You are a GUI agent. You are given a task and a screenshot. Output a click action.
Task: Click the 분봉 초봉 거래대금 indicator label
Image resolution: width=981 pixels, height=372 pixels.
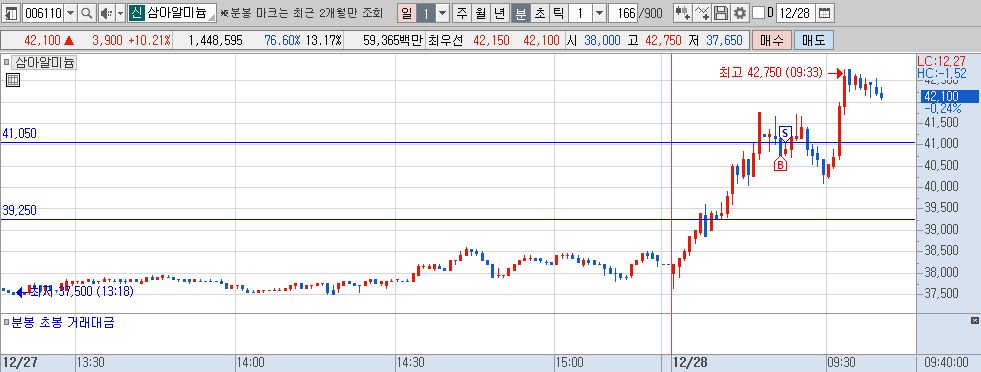point(63,323)
